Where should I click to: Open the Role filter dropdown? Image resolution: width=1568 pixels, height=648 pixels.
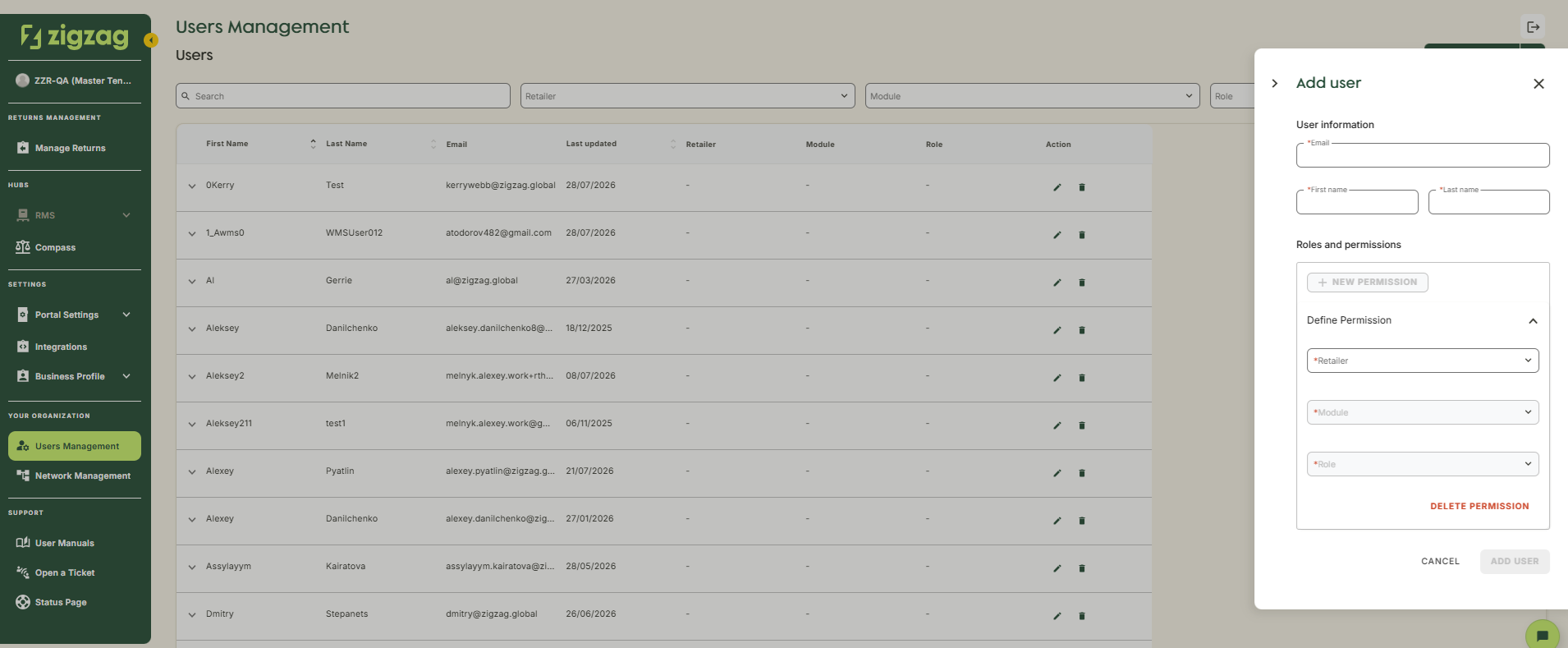[x=1232, y=96]
